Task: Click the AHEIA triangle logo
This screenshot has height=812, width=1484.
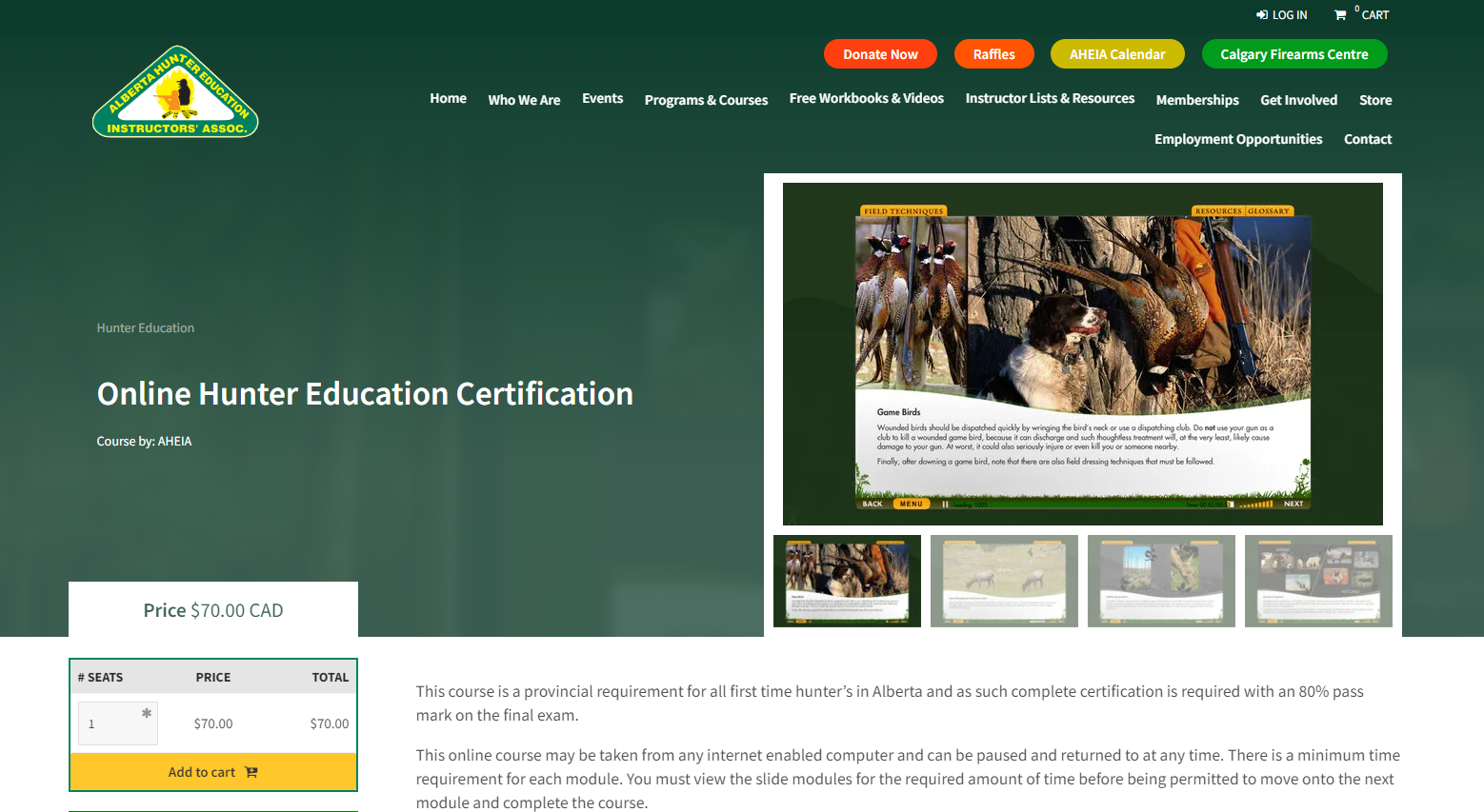Action: click(174, 91)
